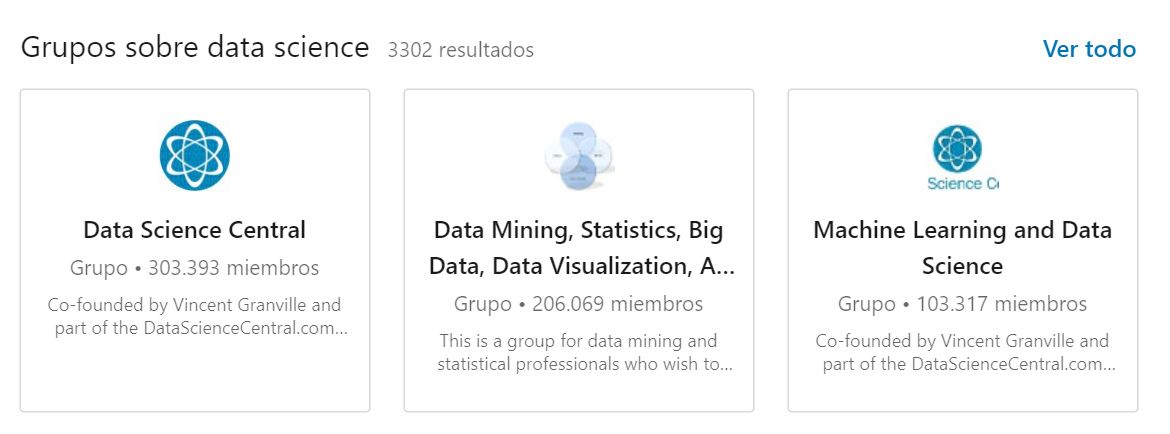1170x434 pixels.
Task: Open the Machine Learning and Data Science title
Action: 963,248
